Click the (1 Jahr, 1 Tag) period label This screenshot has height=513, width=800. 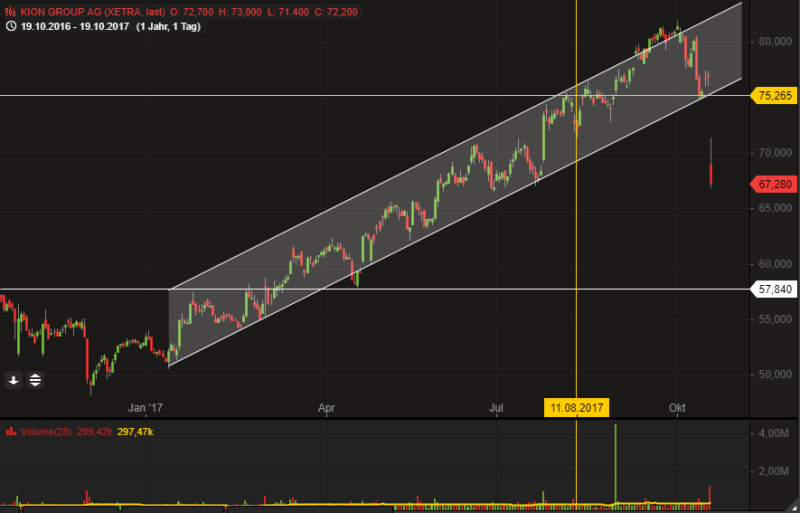pyautogui.click(x=168, y=27)
